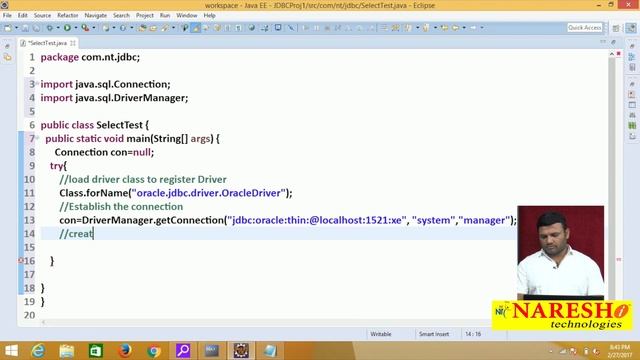Collapse the main method fold on line 7
640x360 pixels.
37,138
